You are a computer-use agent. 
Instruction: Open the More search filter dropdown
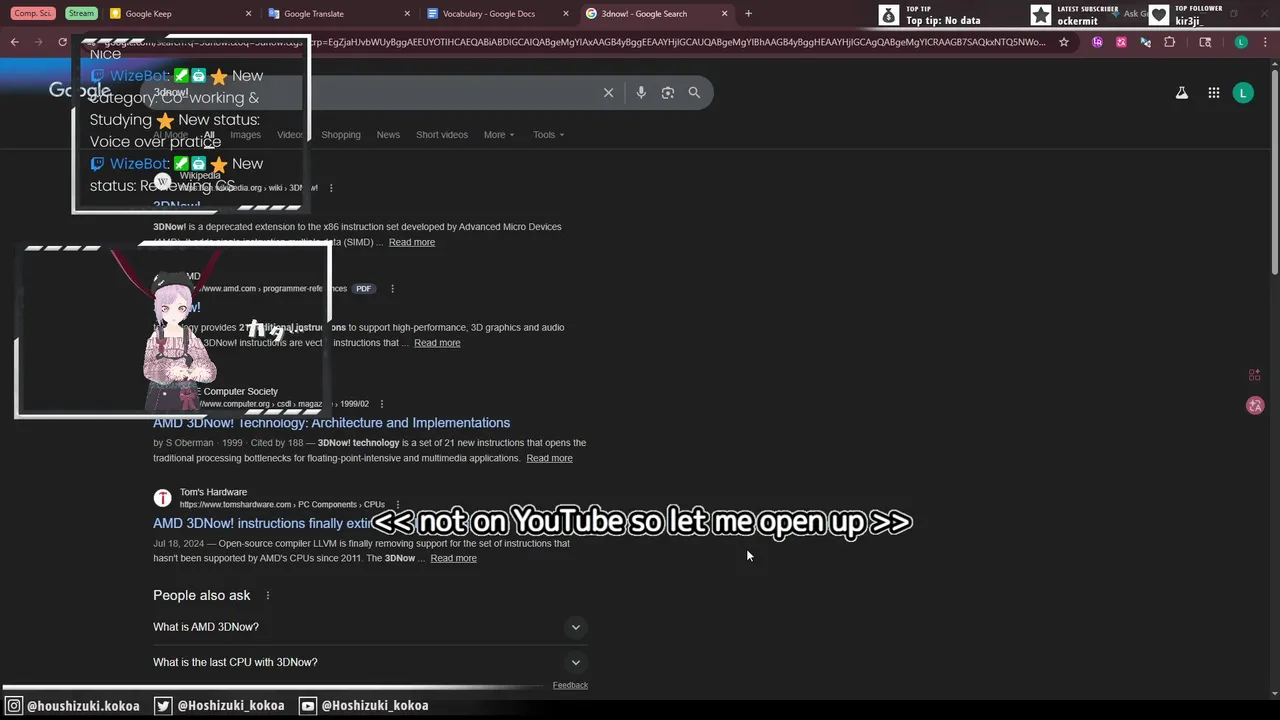pos(499,134)
